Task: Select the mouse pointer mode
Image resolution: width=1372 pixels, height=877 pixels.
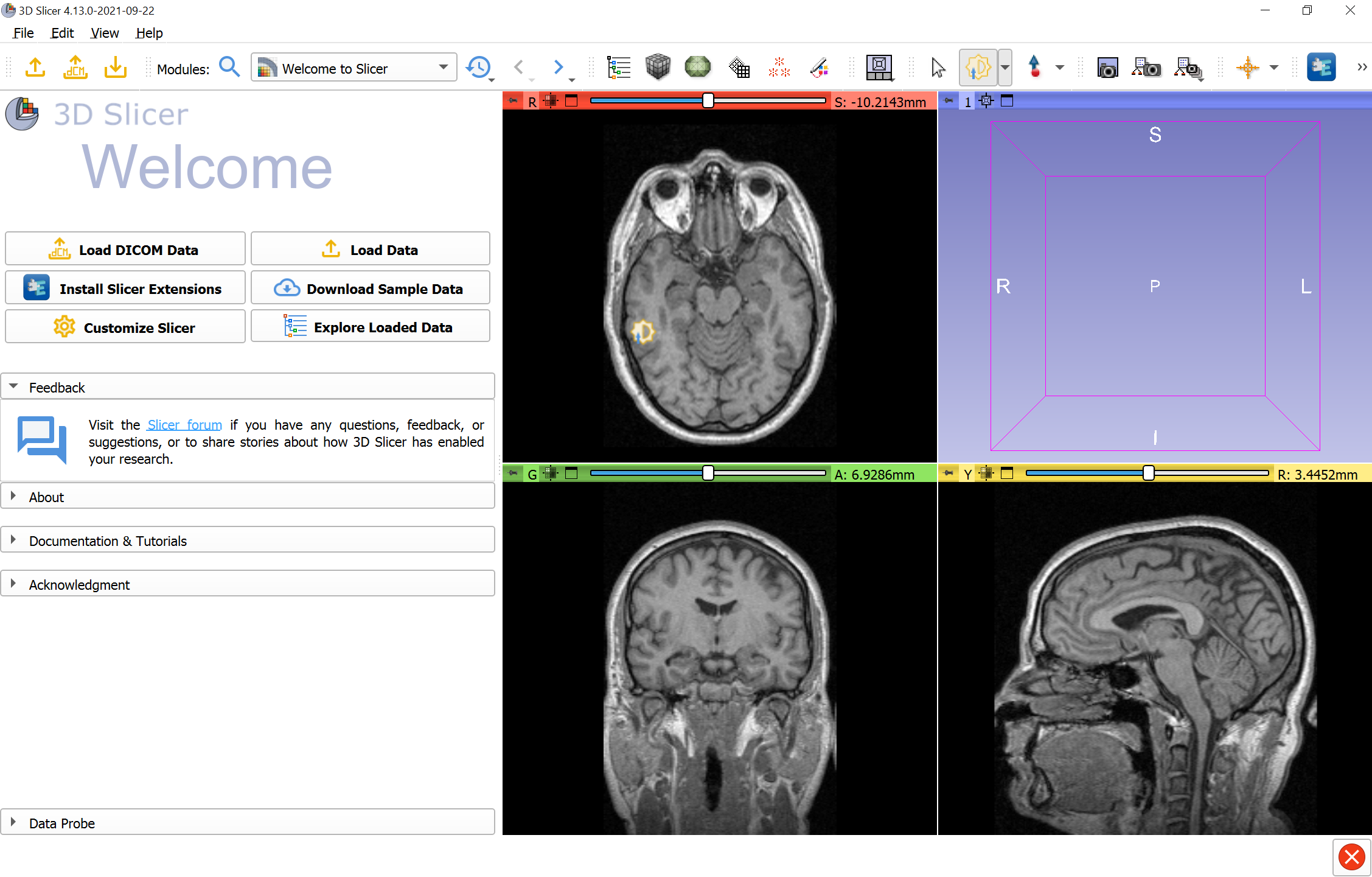Action: (x=938, y=68)
